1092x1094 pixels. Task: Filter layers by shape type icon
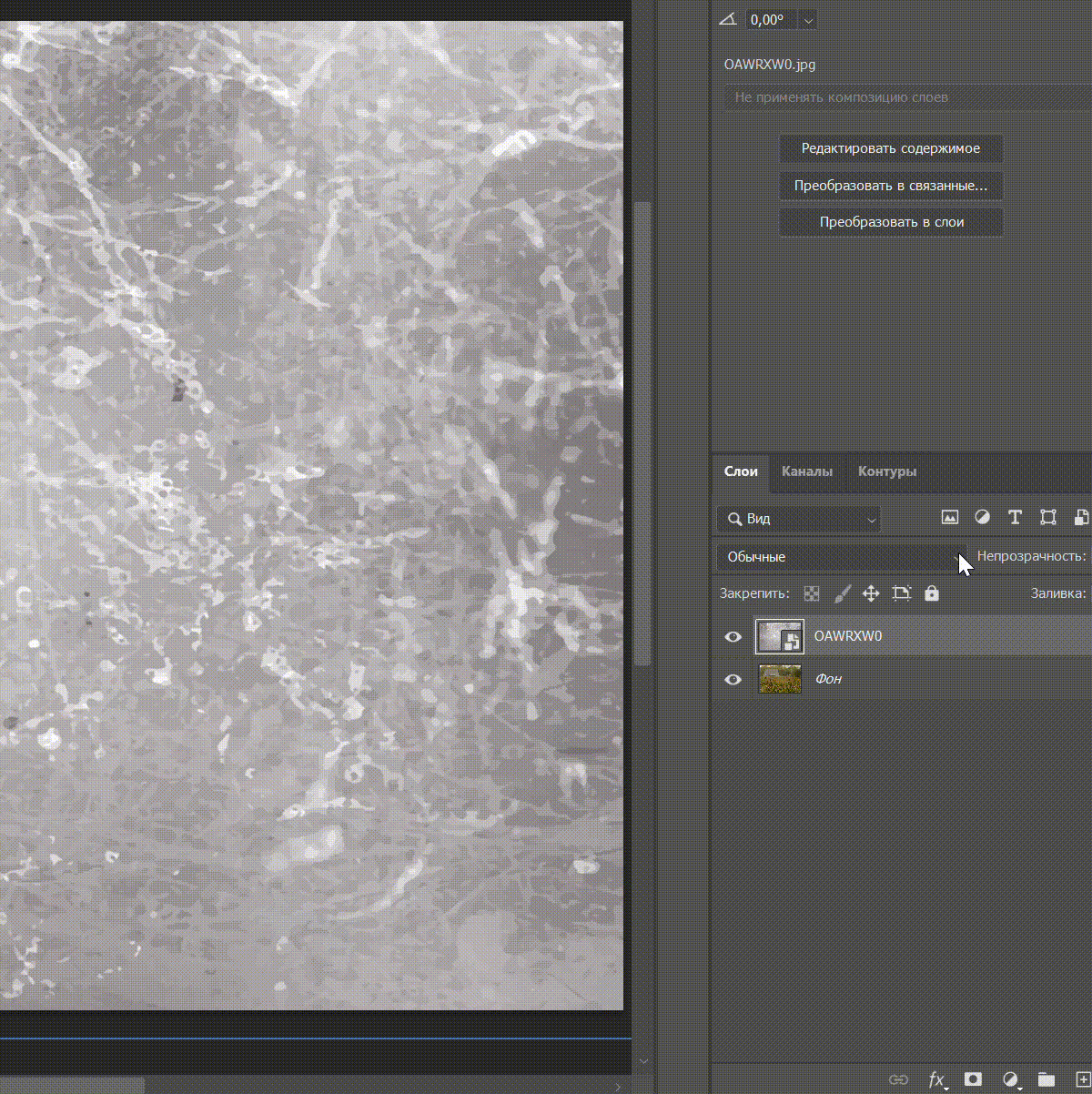tap(1048, 518)
